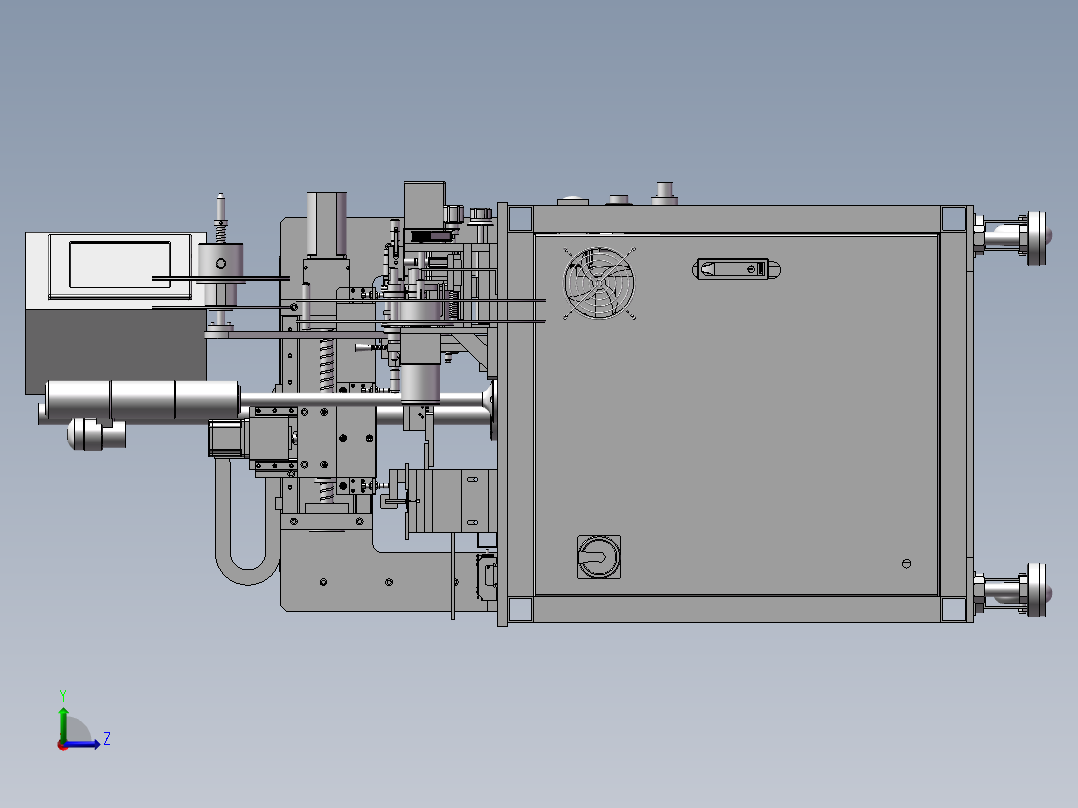Select the small round hole on cabinet door
1078x808 pixels.
coord(906,564)
